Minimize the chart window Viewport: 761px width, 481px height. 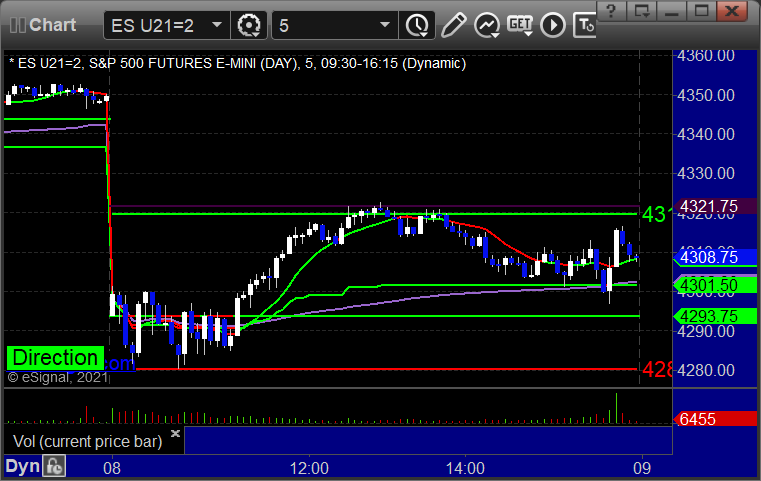671,11
